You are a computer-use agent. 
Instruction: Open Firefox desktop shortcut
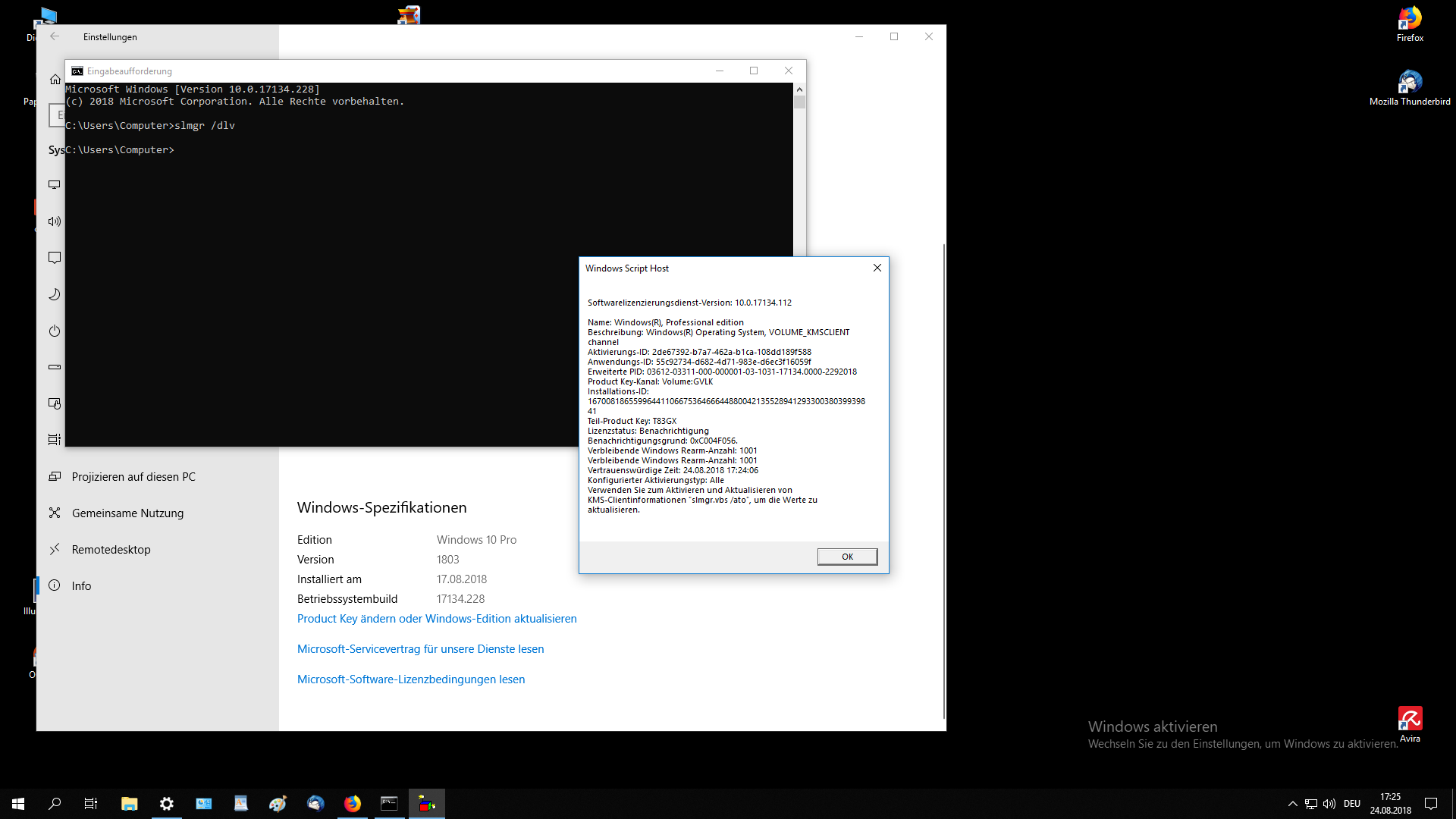point(1409,23)
